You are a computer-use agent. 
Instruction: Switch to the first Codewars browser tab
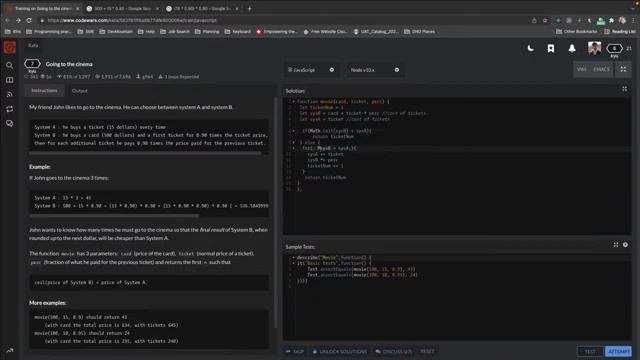click(43, 8)
